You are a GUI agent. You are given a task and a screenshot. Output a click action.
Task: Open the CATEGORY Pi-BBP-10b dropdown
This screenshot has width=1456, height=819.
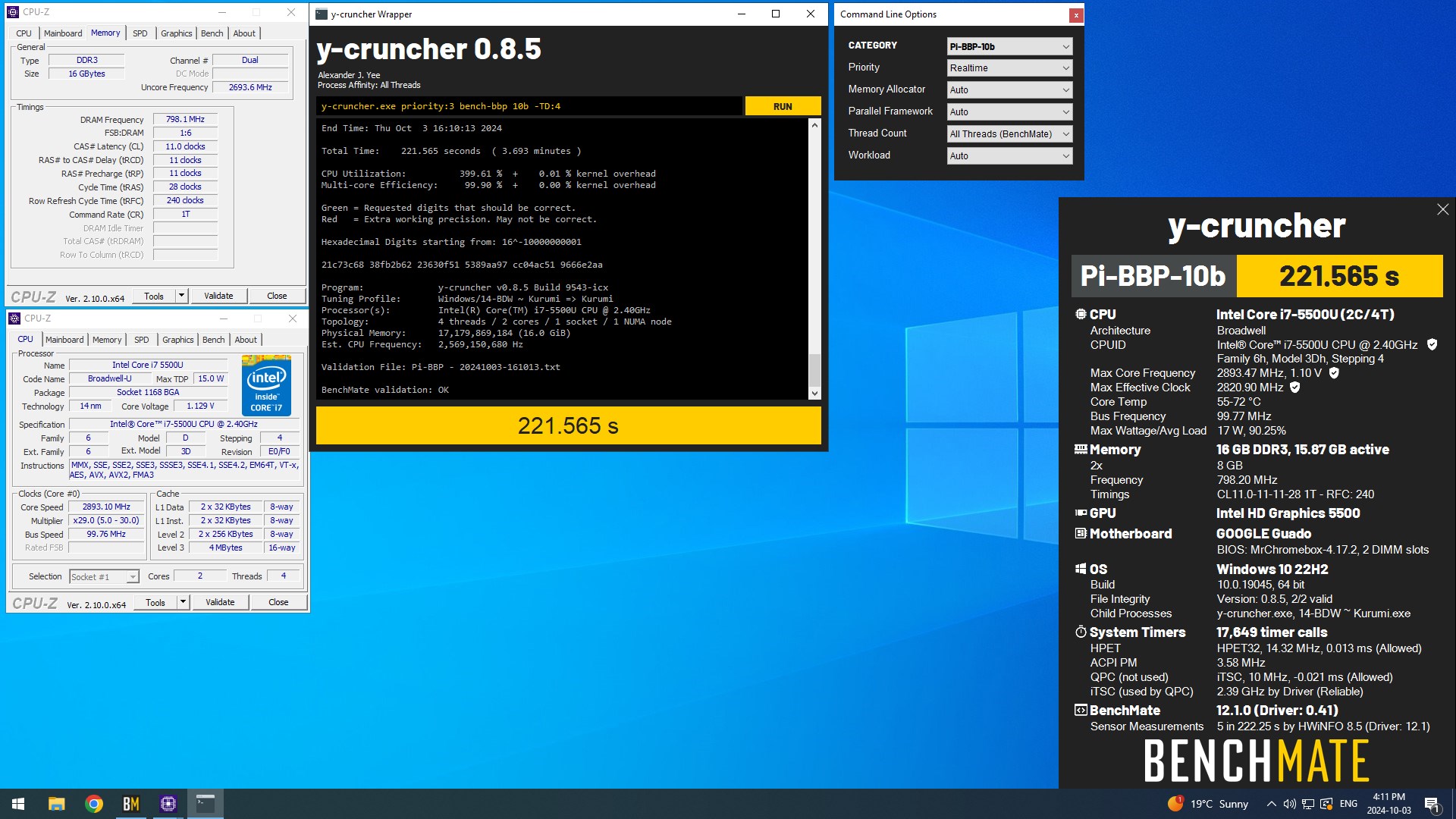point(1009,46)
